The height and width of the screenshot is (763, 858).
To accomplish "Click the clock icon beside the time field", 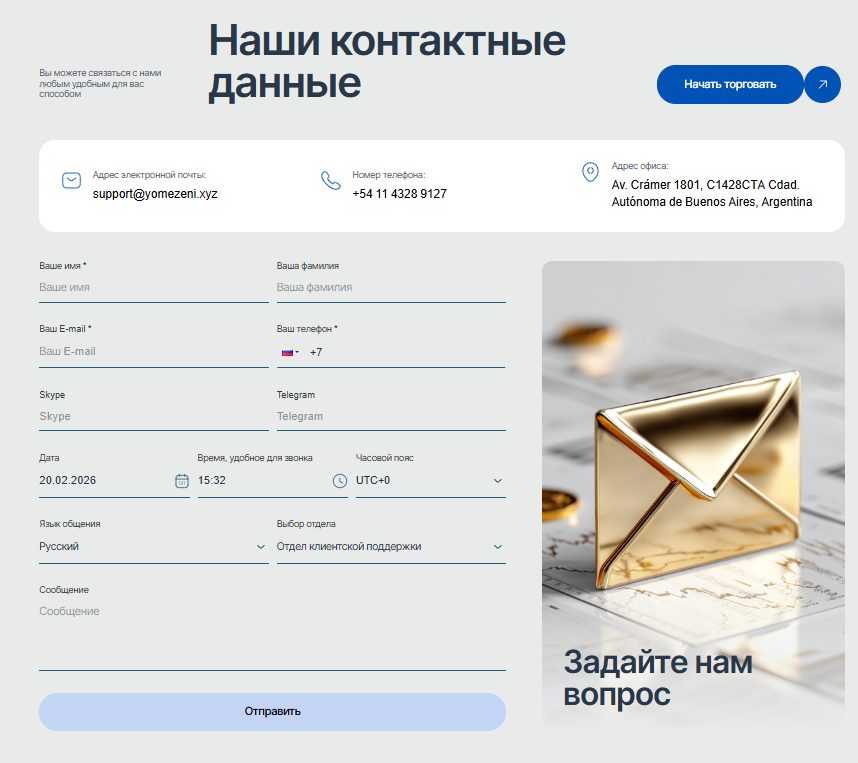I will [x=341, y=481].
